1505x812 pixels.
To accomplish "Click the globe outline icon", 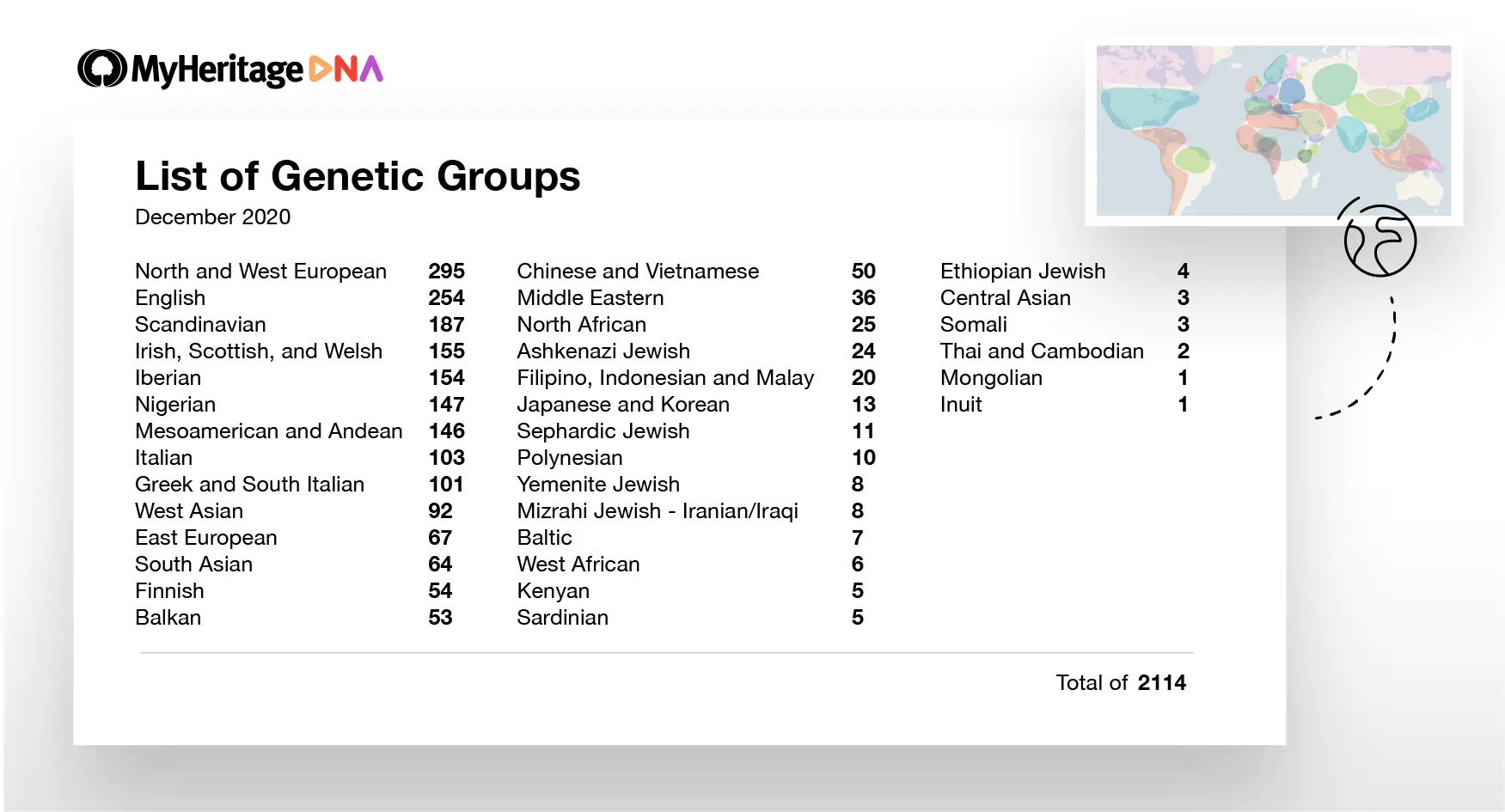I will pyautogui.click(x=1380, y=240).
